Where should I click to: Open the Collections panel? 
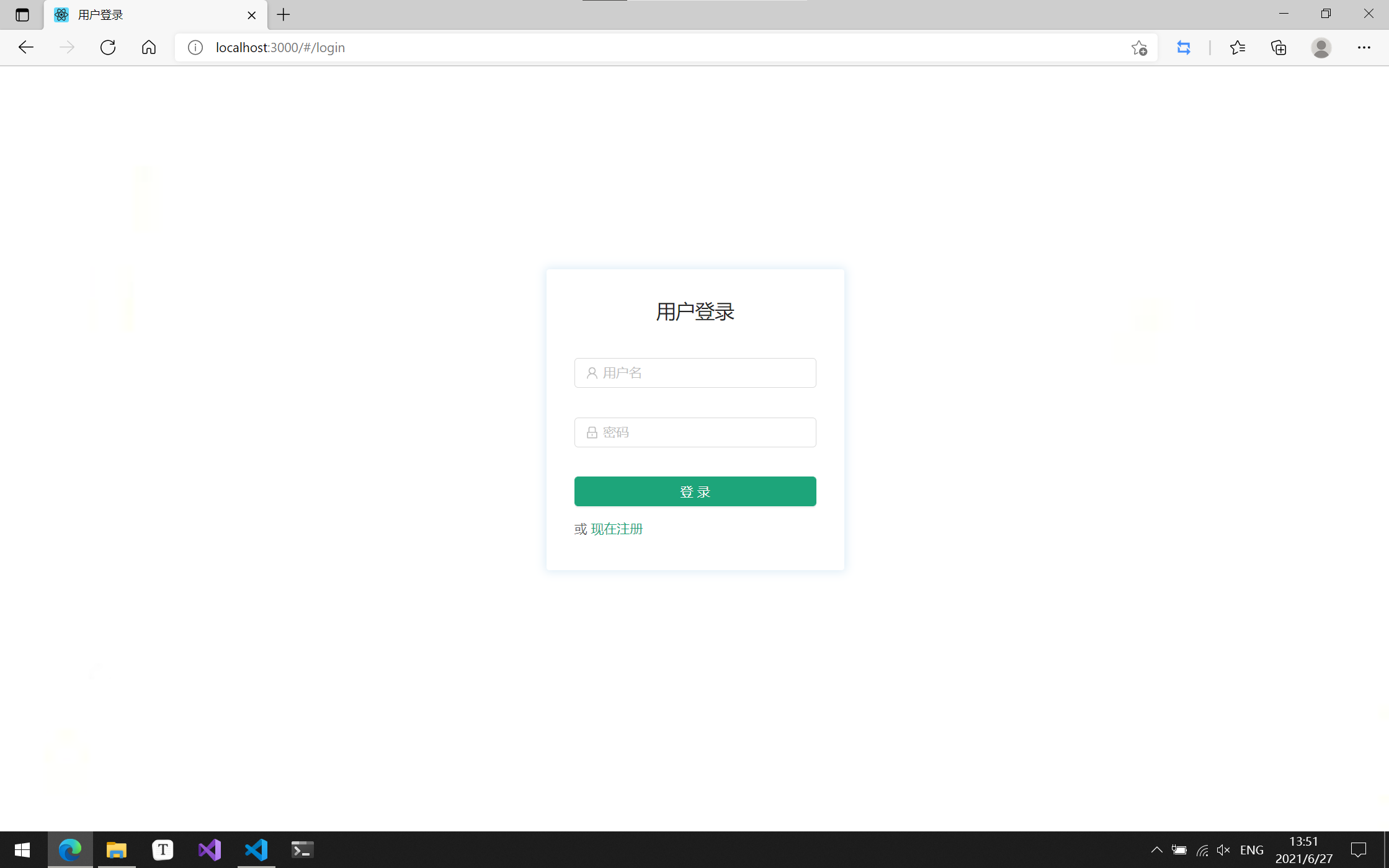pyautogui.click(x=1279, y=48)
